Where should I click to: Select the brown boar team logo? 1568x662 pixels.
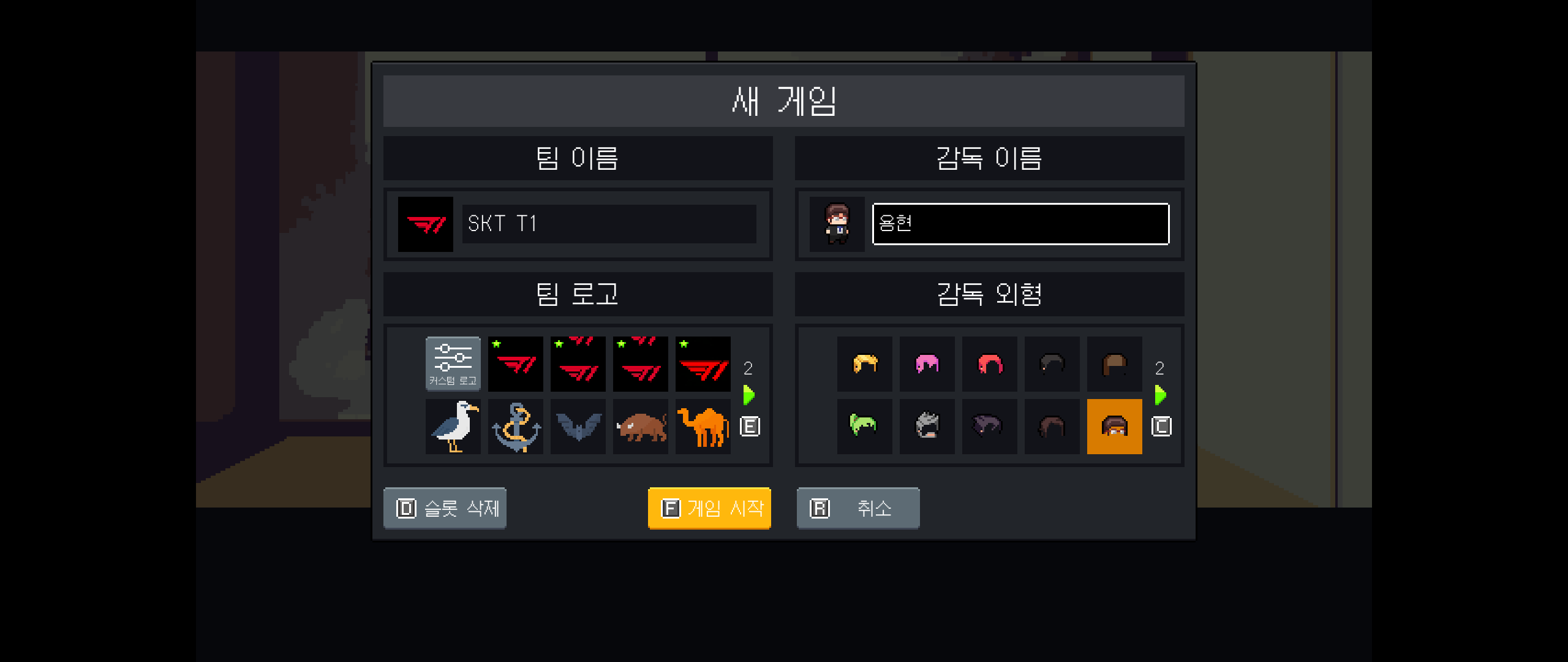pos(640,427)
